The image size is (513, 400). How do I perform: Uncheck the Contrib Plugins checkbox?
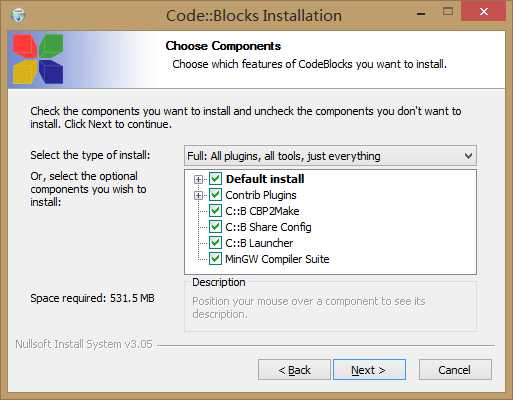click(215, 195)
